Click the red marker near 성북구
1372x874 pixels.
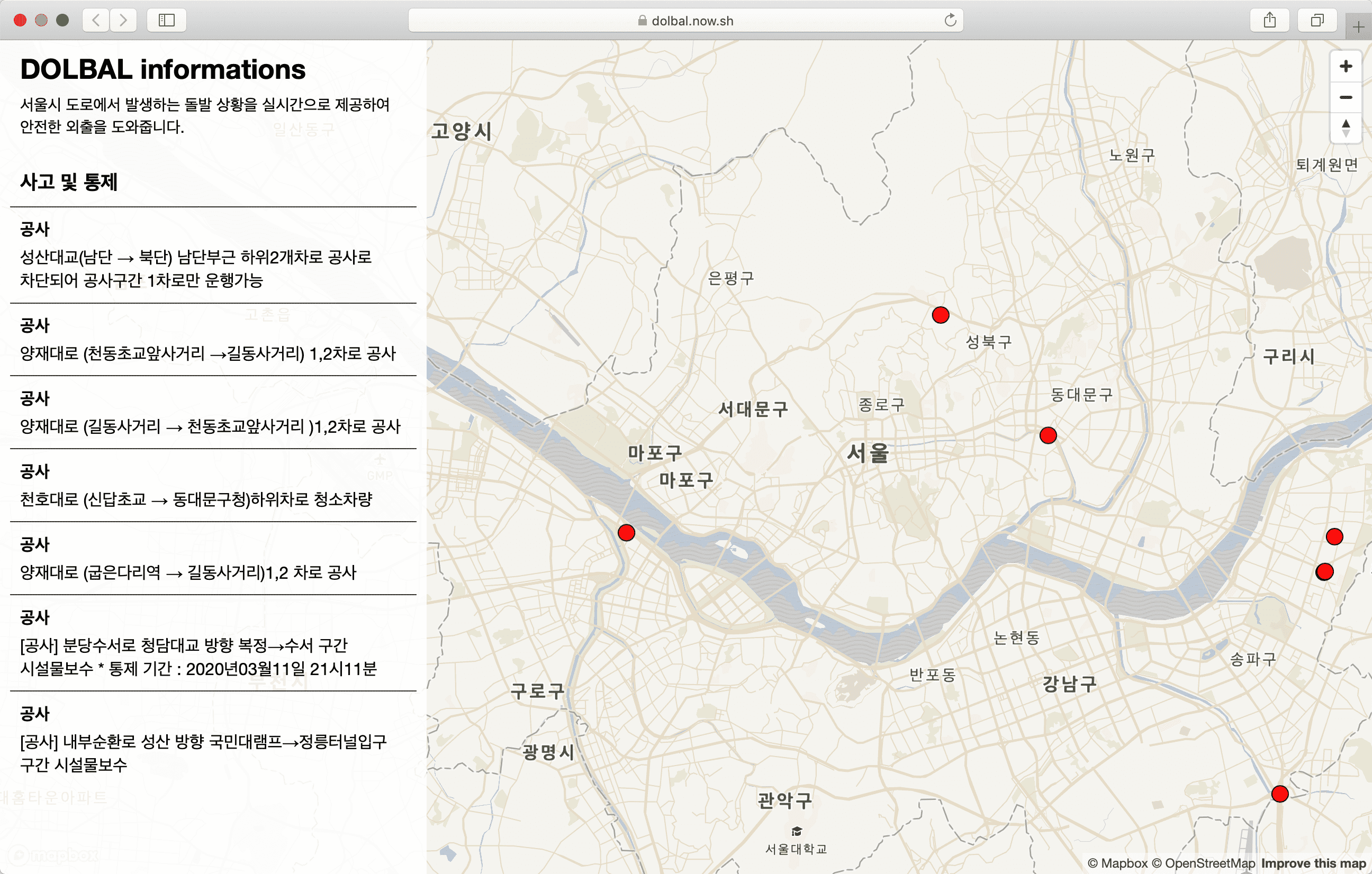coord(940,315)
